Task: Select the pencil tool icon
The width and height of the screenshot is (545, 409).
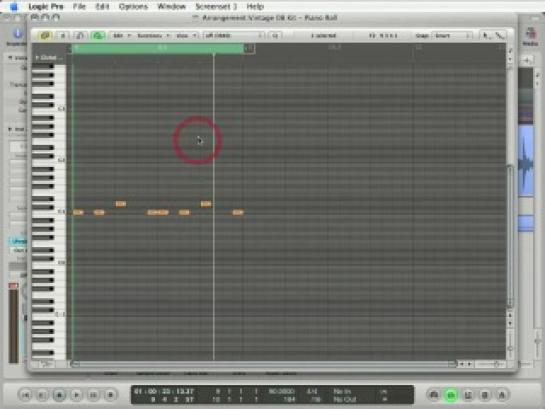Action: (499, 35)
